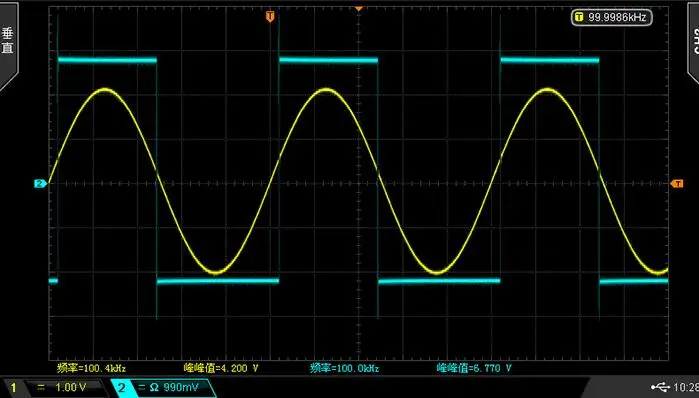Click the cyan frequency measurement 100.0kHz
The height and width of the screenshot is (398, 699).
tap(344, 368)
